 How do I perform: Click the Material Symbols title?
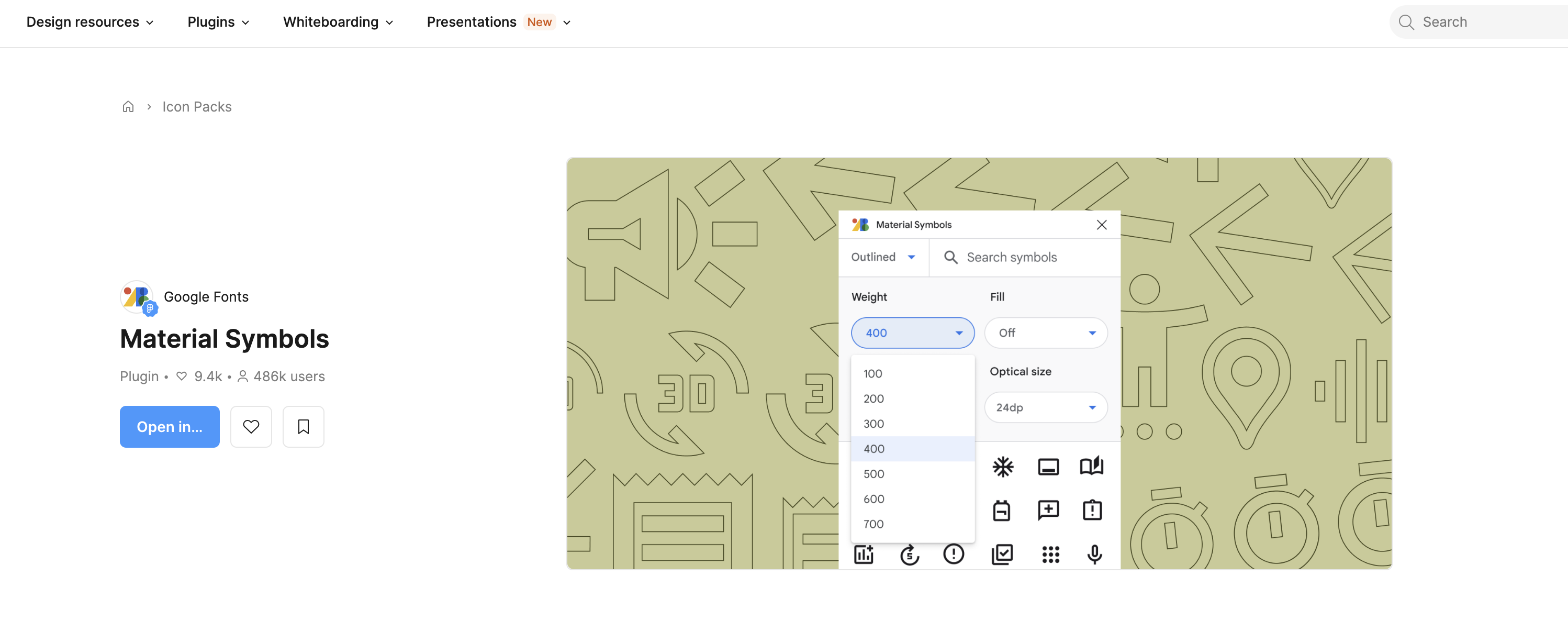coord(224,339)
